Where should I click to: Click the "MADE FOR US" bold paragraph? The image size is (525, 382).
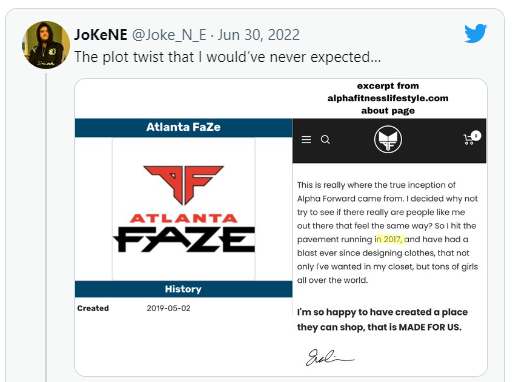point(382,319)
